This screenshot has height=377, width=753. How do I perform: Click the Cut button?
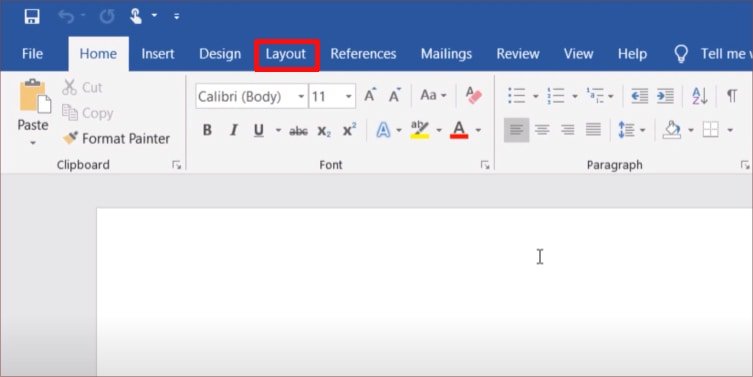pyautogui.click(x=82, y=87)
